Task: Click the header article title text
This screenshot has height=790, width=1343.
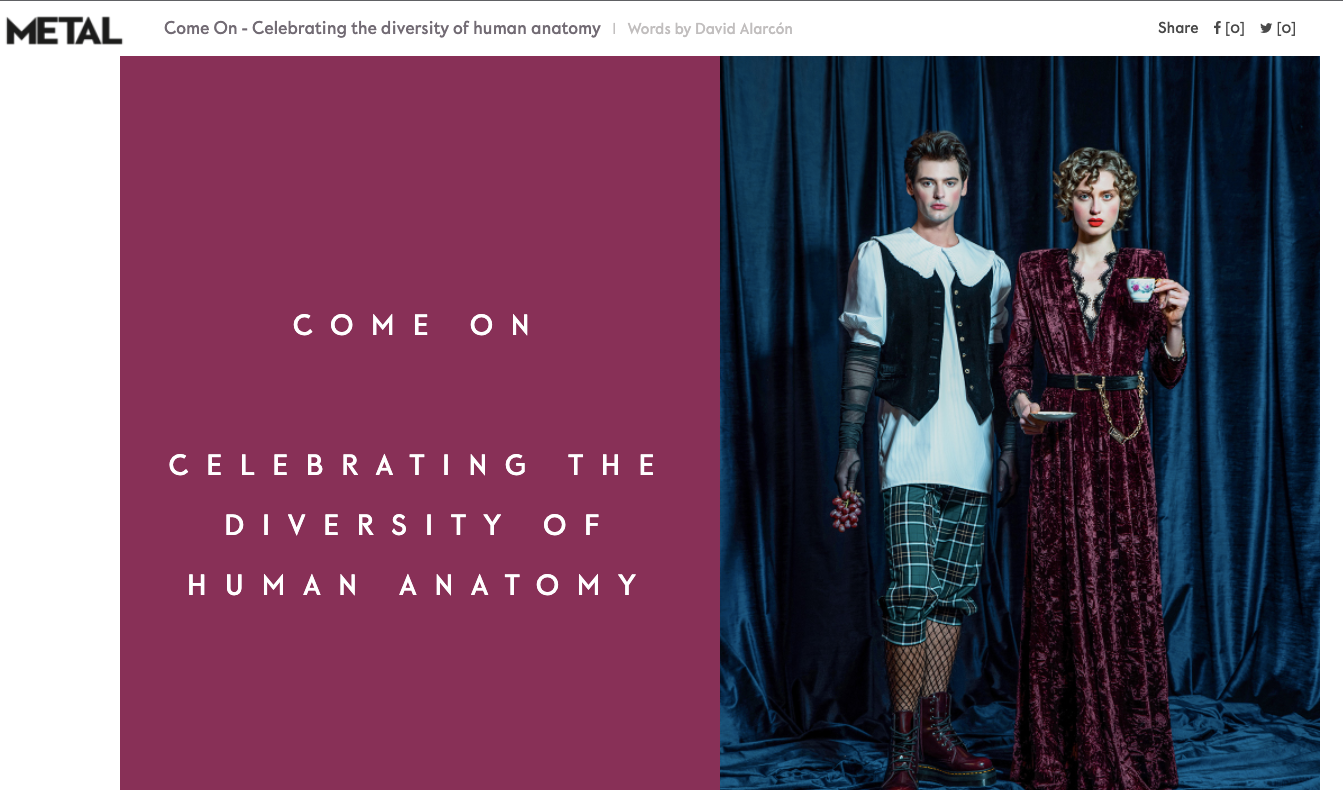Action: (x=382, y=28)
